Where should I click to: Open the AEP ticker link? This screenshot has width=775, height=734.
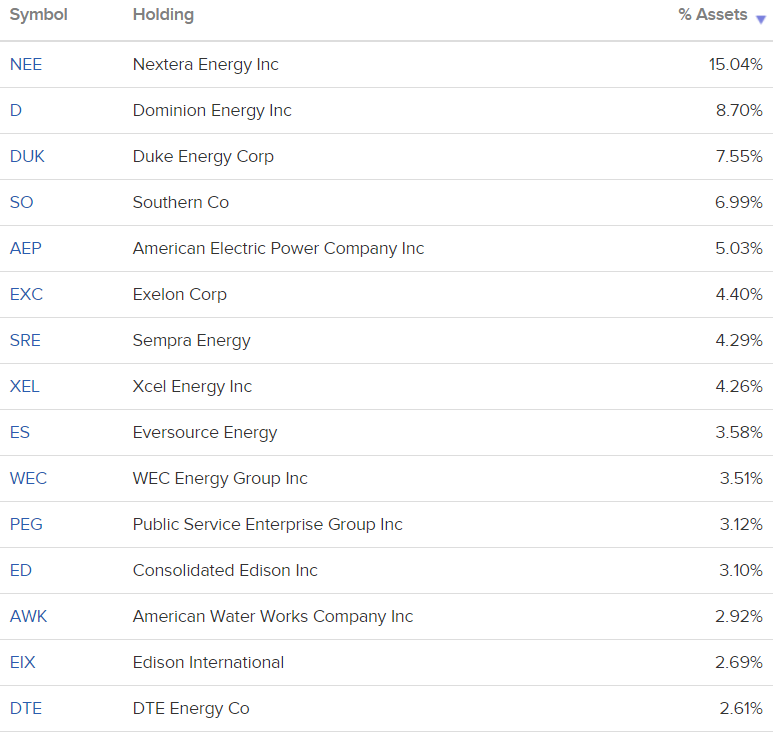click(x=26, y=248)
